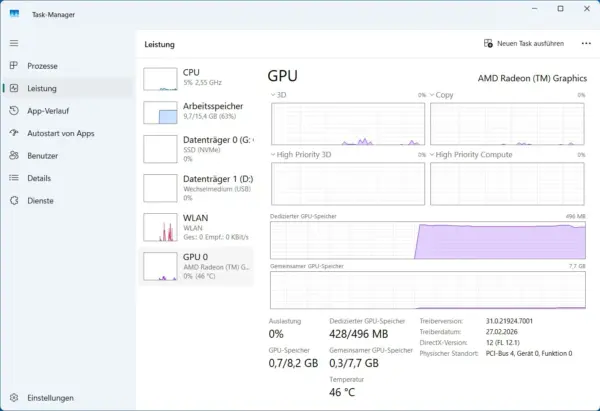Click the 428/496 MB value
Image resolution: width=600 pixels, height=411 pixels.
(359, 334)
